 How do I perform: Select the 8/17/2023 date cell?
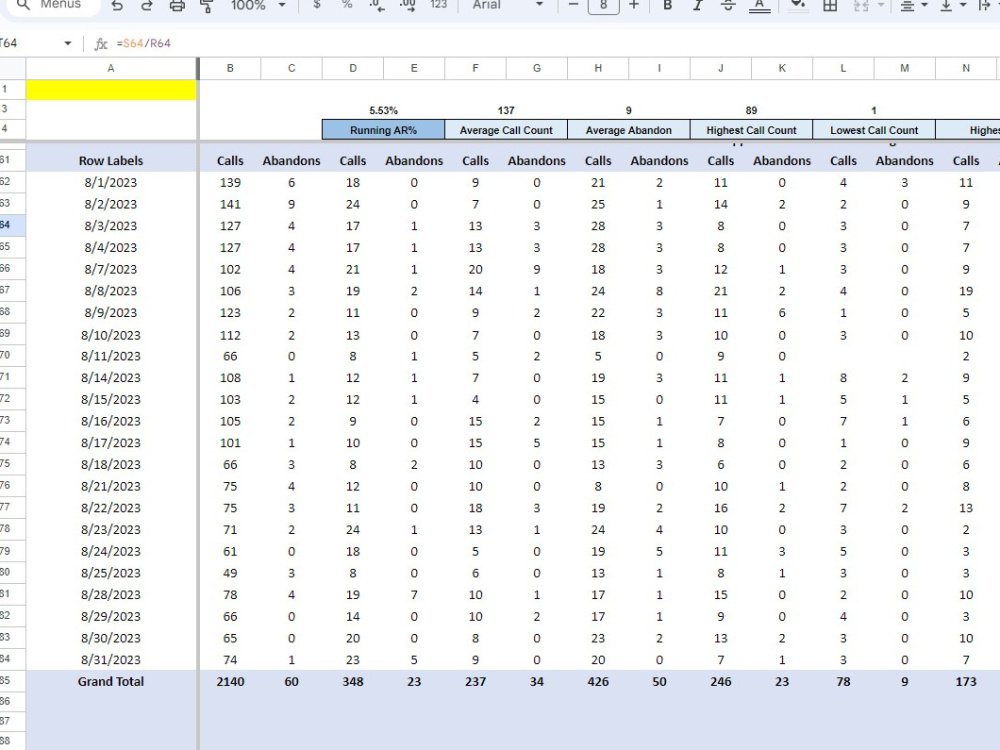pos(111,443)
